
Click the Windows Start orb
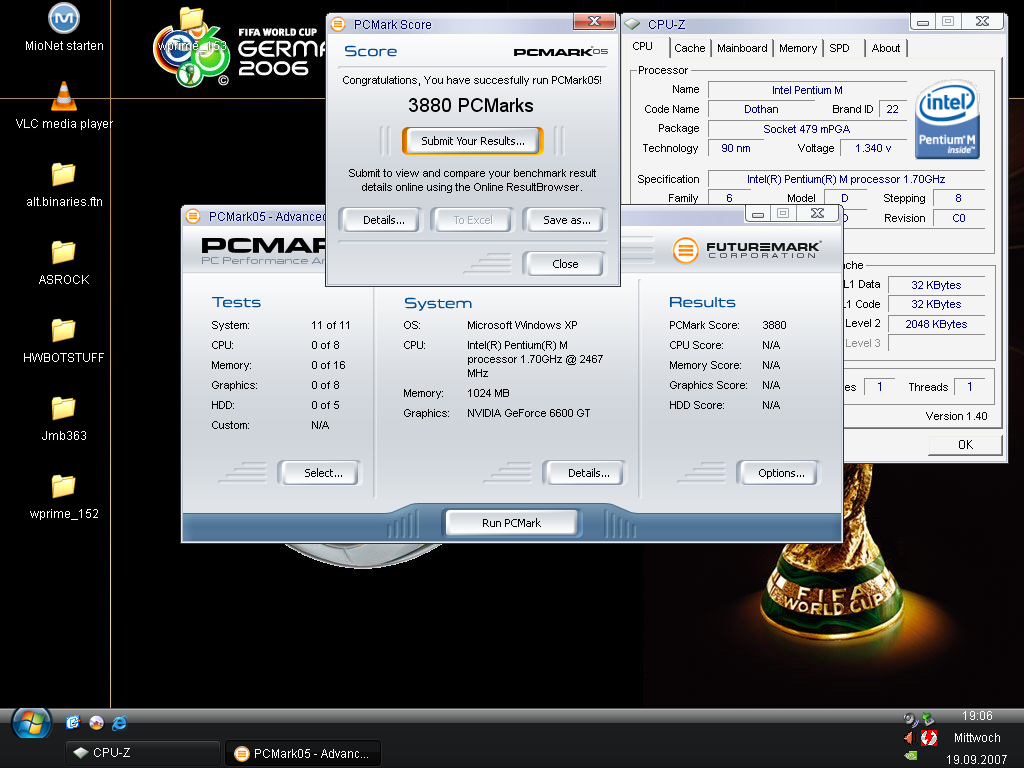pyautogui.click(x=31, y=724)
